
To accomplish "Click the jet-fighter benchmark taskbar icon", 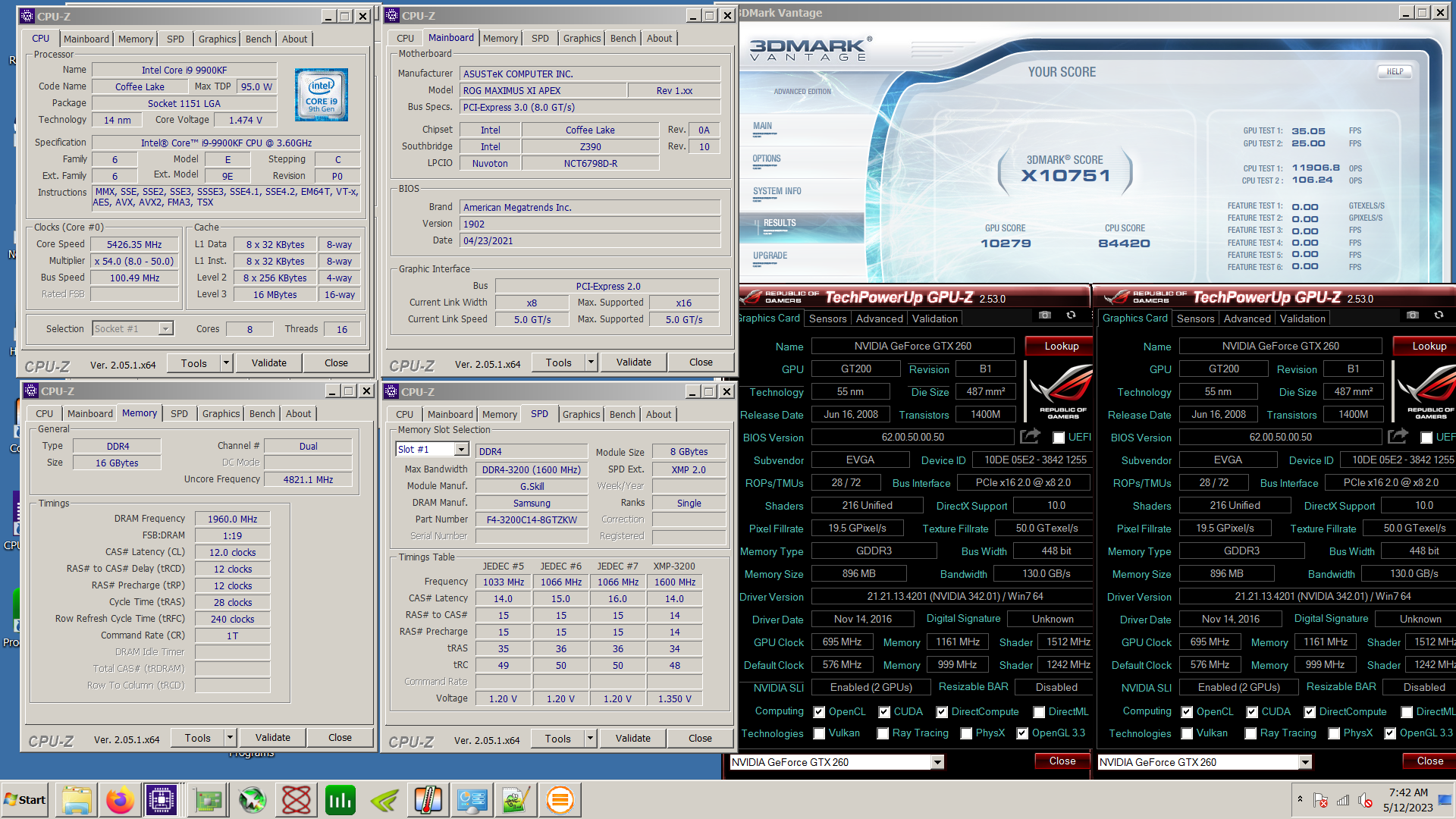I will 252,800.
